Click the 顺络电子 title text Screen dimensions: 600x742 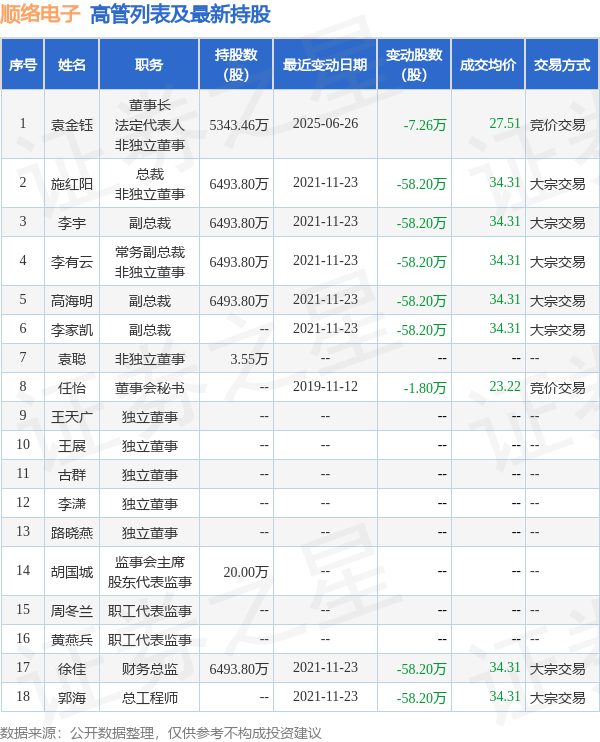(40, 13)
